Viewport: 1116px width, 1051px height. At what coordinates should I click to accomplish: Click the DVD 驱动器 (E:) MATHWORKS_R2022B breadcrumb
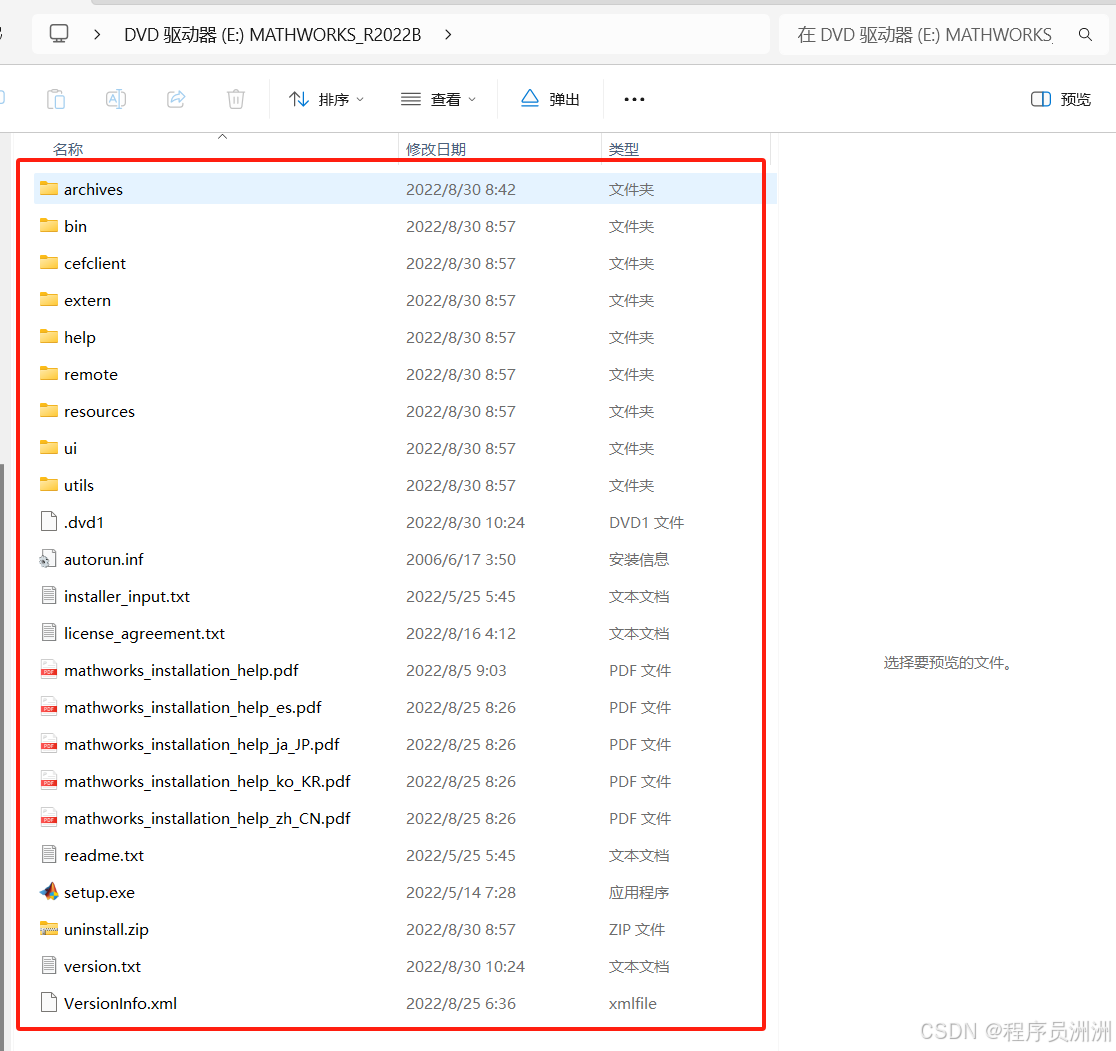click(273, 35)
